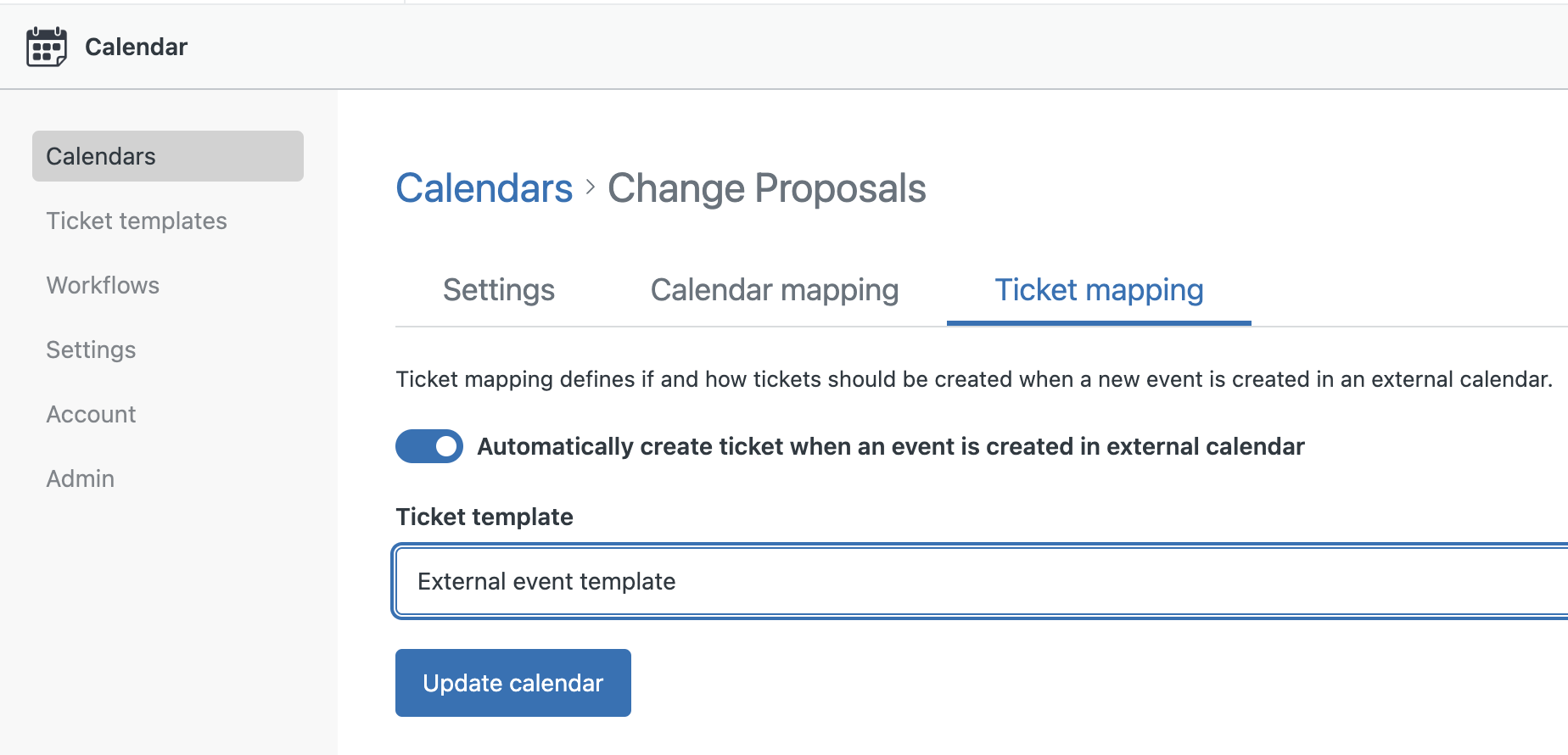Click the Calendar app icon in the header
Screen dimensions: 1568x755
pos(46,47)
